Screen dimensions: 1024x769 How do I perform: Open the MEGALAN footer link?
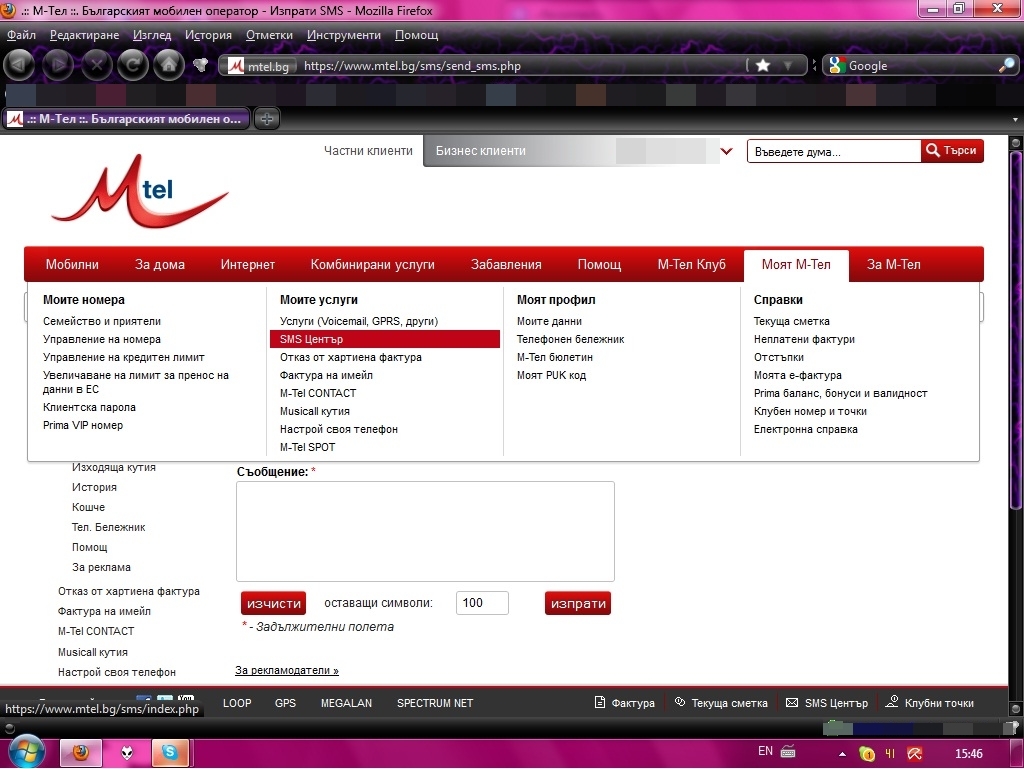click(346, 703)
